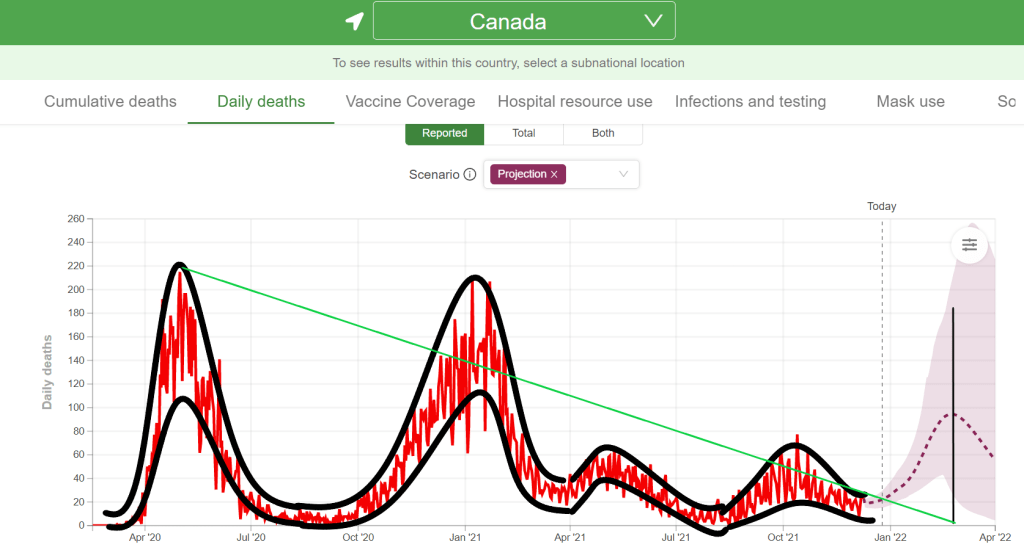Open the Canada country dropdown
The width and height of the screenshot is (1024, 550).
(523, 21)
